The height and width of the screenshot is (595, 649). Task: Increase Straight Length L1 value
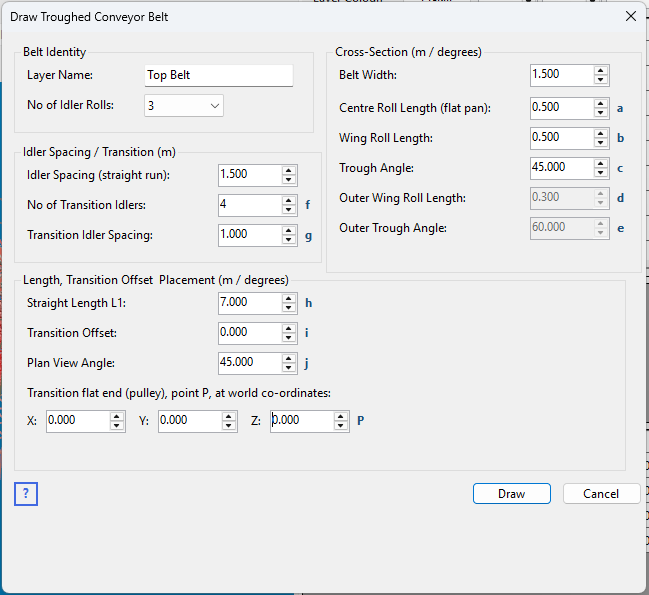289,298
